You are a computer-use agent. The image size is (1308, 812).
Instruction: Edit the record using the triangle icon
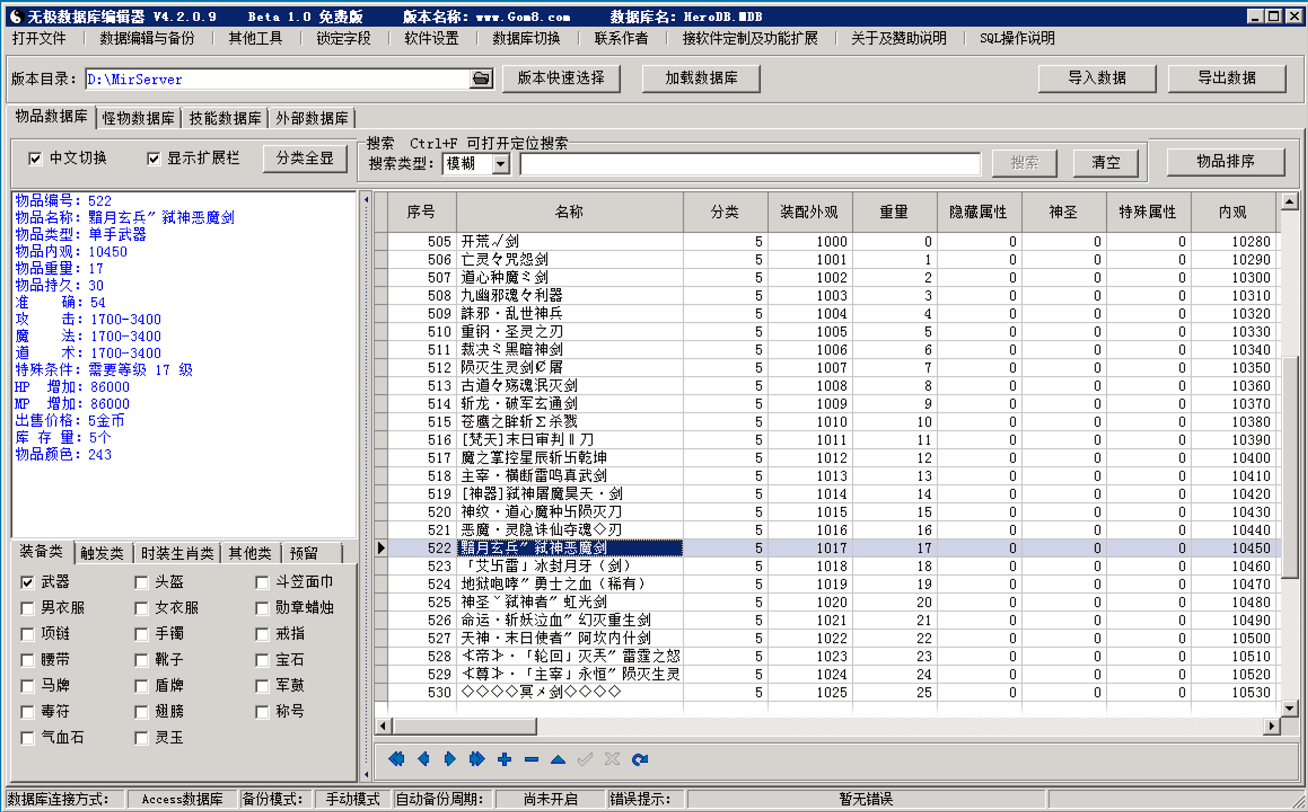(558, 760)
